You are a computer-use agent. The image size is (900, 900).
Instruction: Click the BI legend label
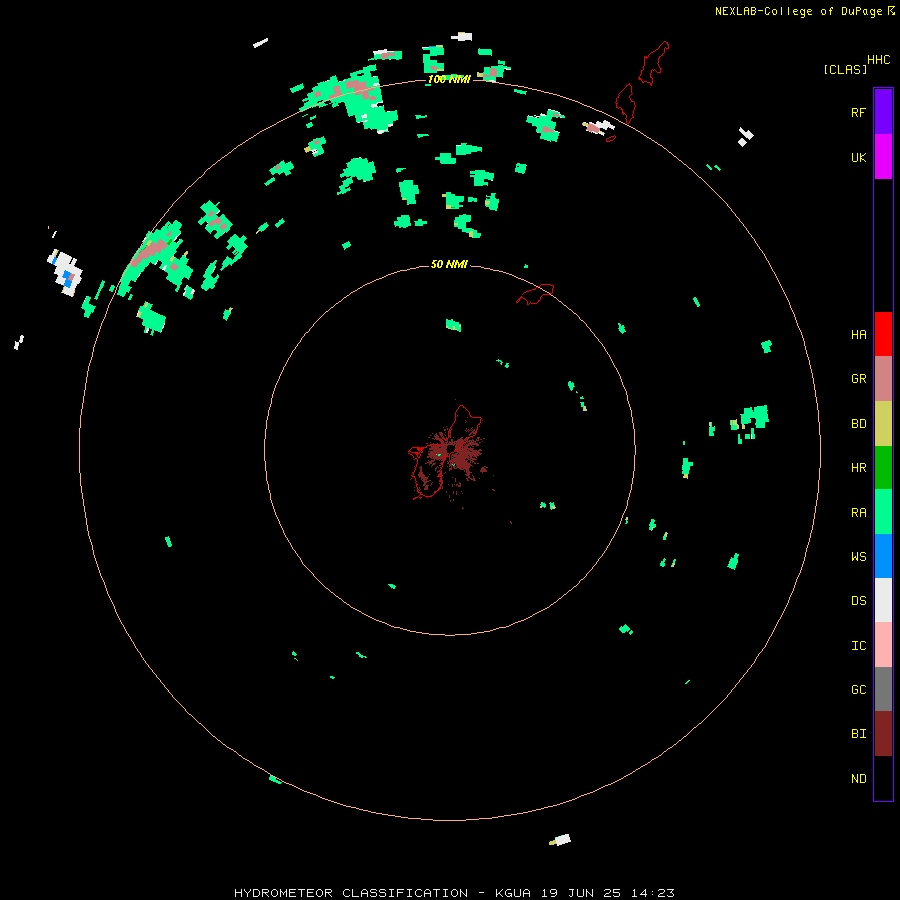858,734
